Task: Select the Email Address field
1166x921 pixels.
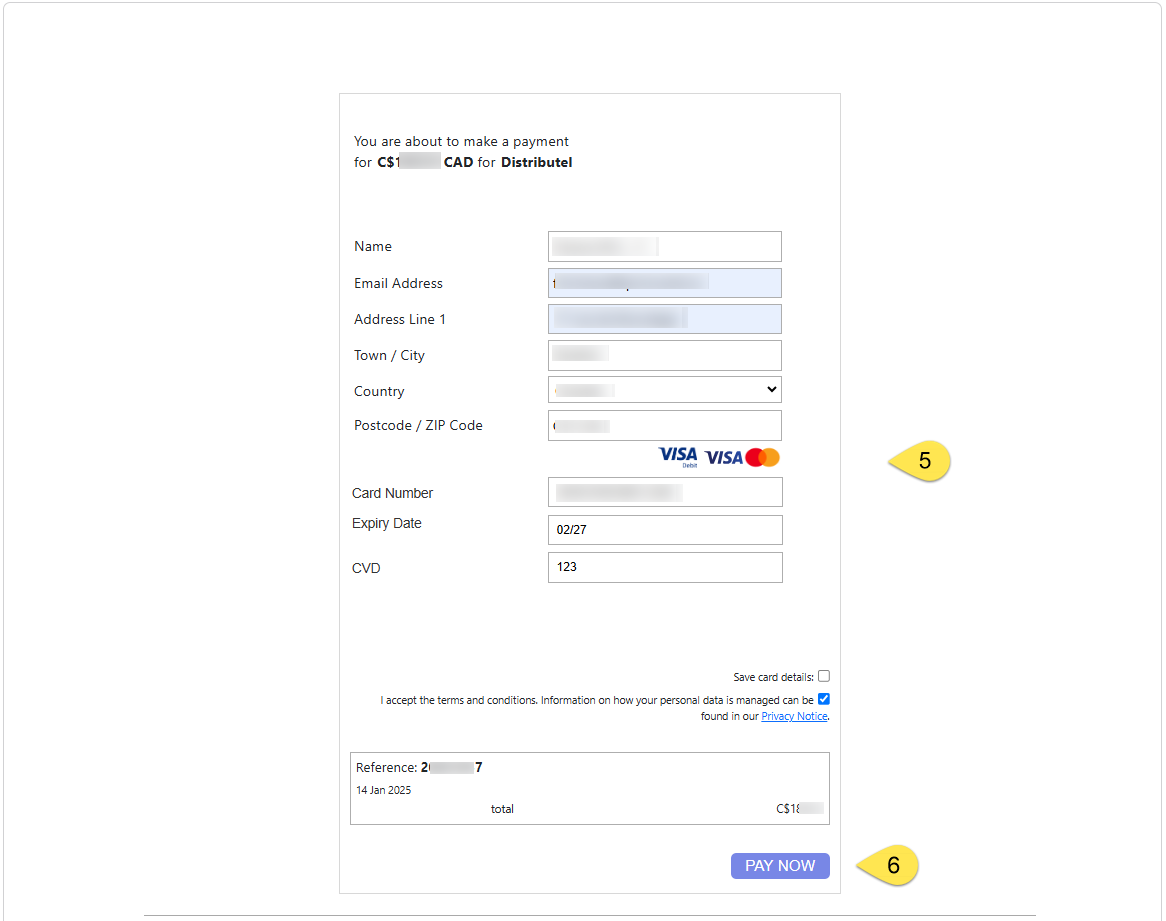Action: click(664, 283)
